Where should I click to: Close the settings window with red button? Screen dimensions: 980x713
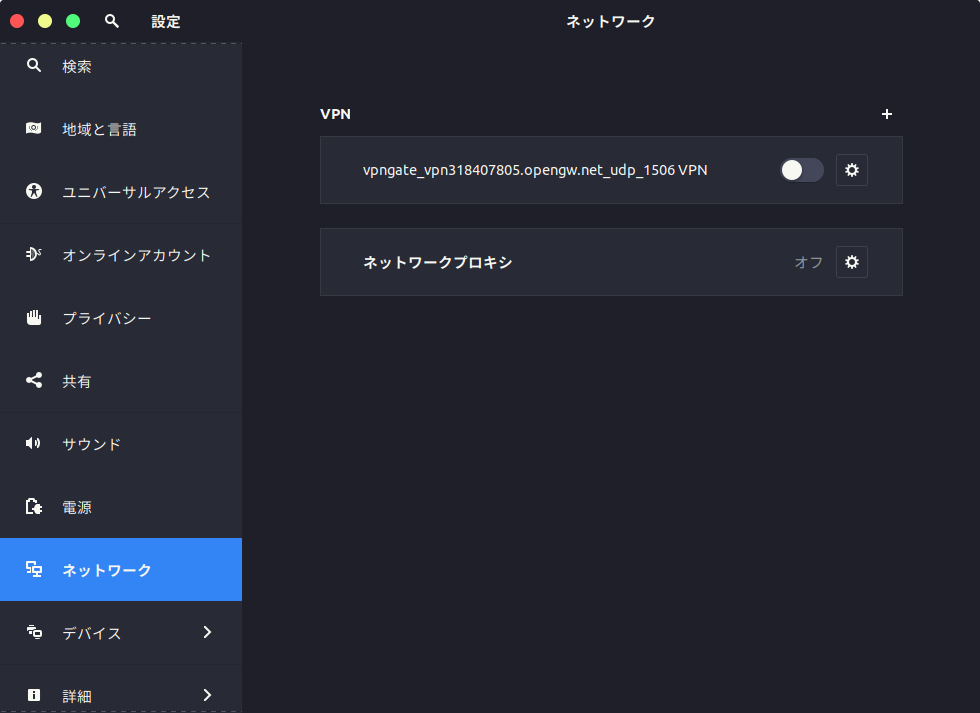(17, 21)
